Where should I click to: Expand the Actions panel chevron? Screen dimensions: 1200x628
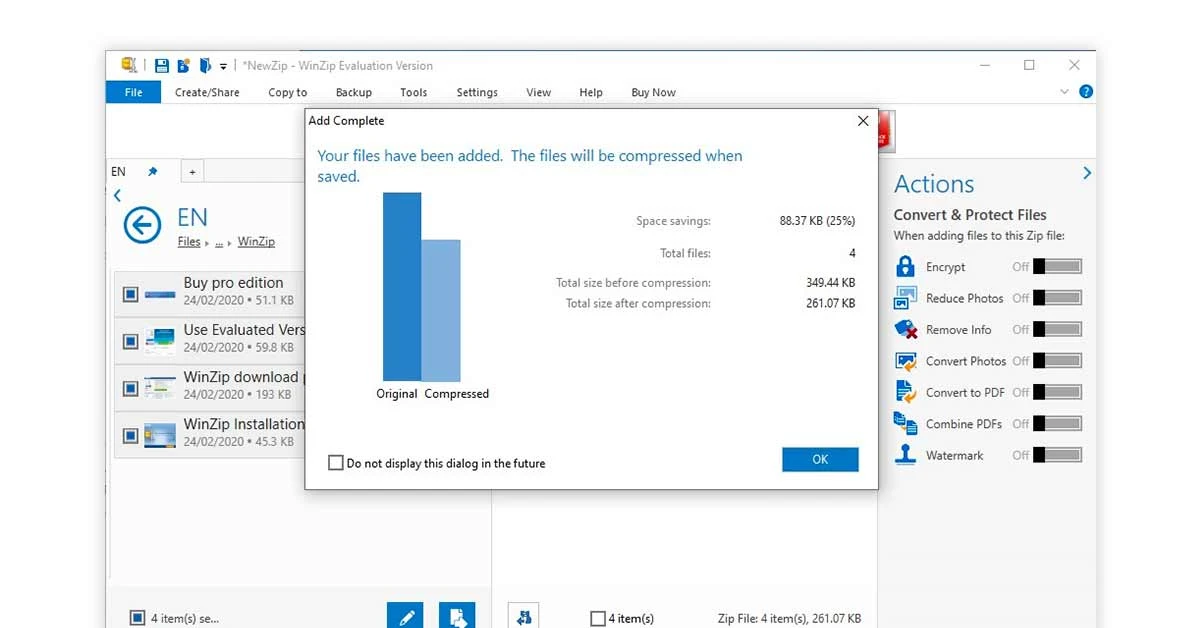click(1087, 172)
